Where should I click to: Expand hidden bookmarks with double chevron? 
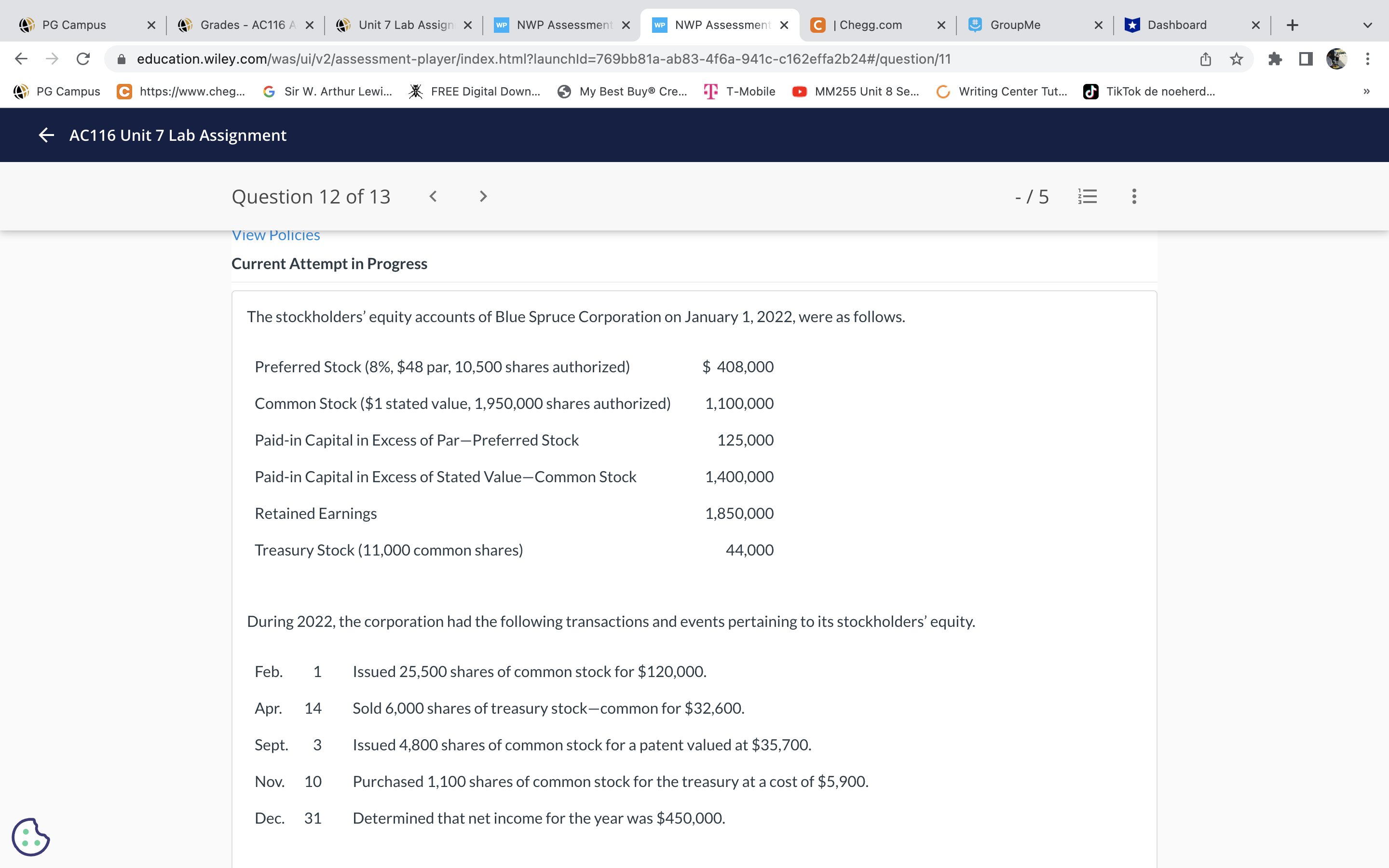[x=1367, y=92]
